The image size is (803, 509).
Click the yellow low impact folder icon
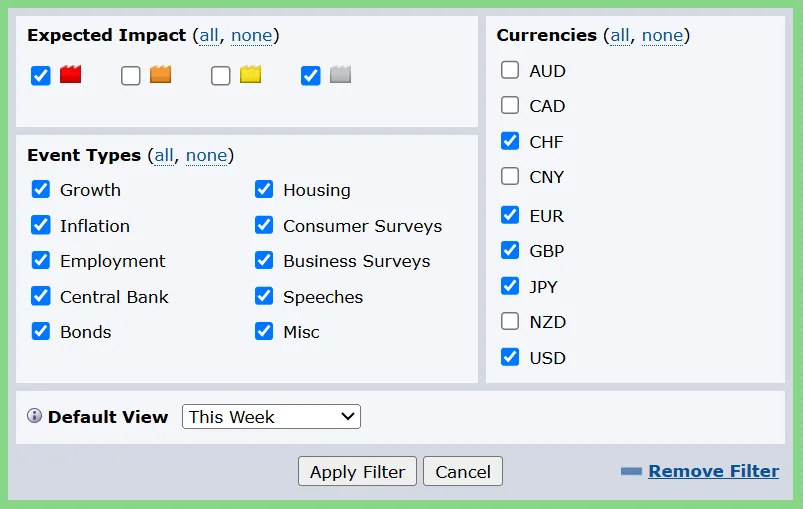pos(250,74)
